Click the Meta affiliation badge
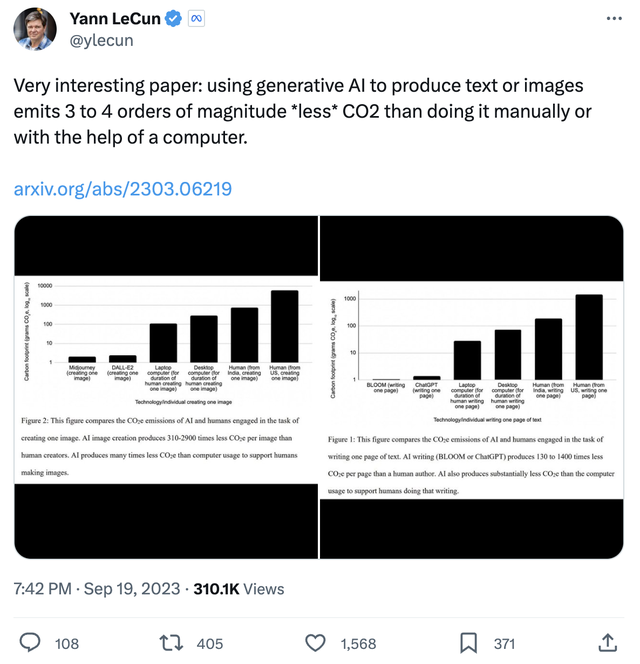This screenshot has width=640, height=664. coord(198,19)
